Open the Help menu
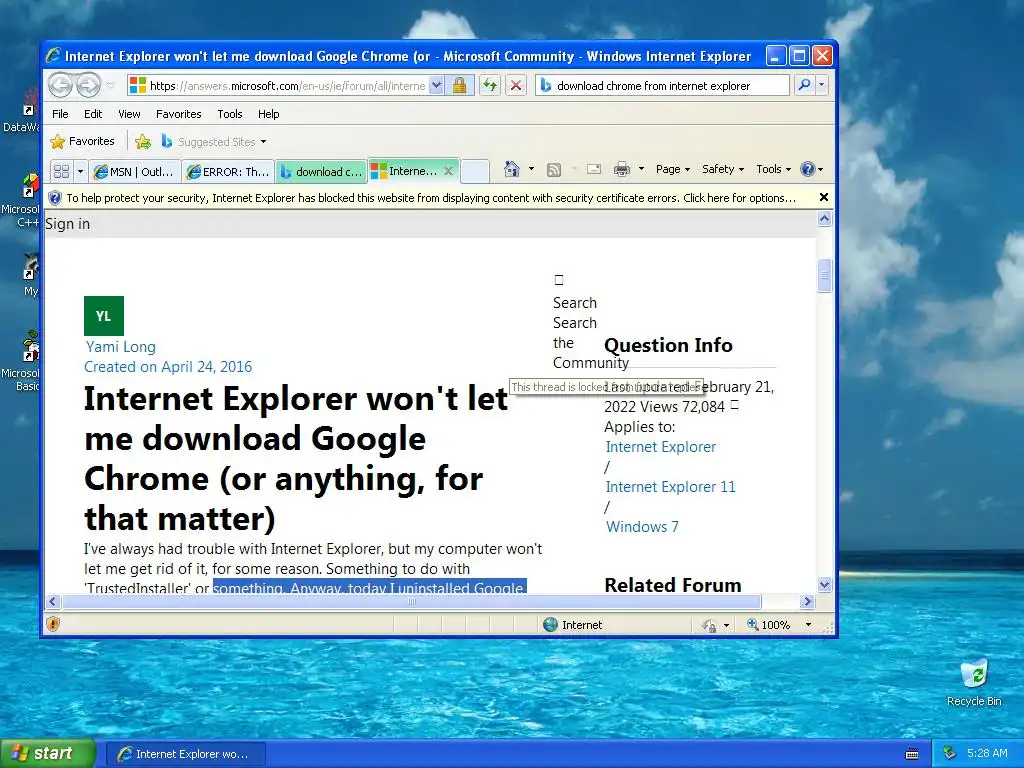The width and height of the screenshot is (1024, 768). coord(268,114)
